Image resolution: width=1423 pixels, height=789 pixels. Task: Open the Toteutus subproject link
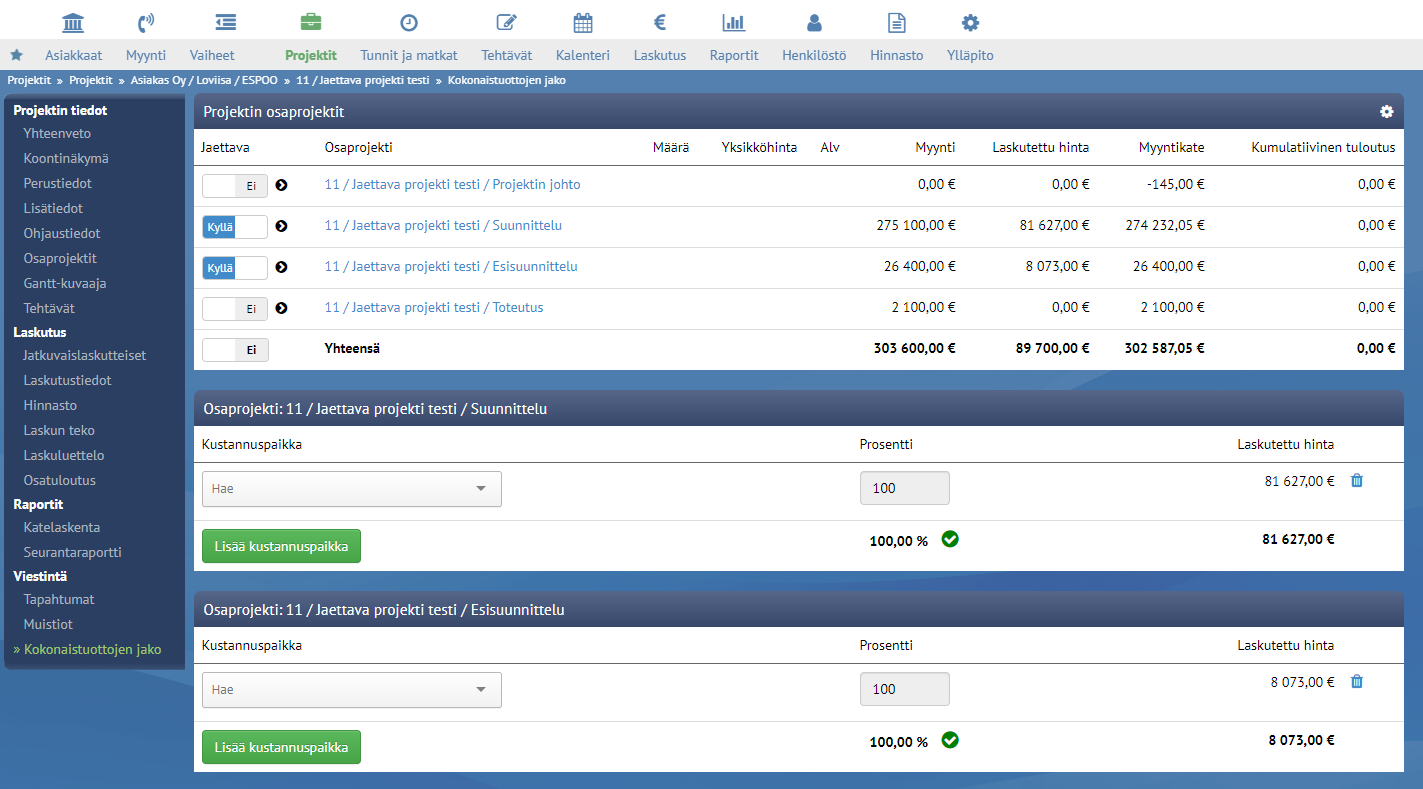(x=434, y=308)
